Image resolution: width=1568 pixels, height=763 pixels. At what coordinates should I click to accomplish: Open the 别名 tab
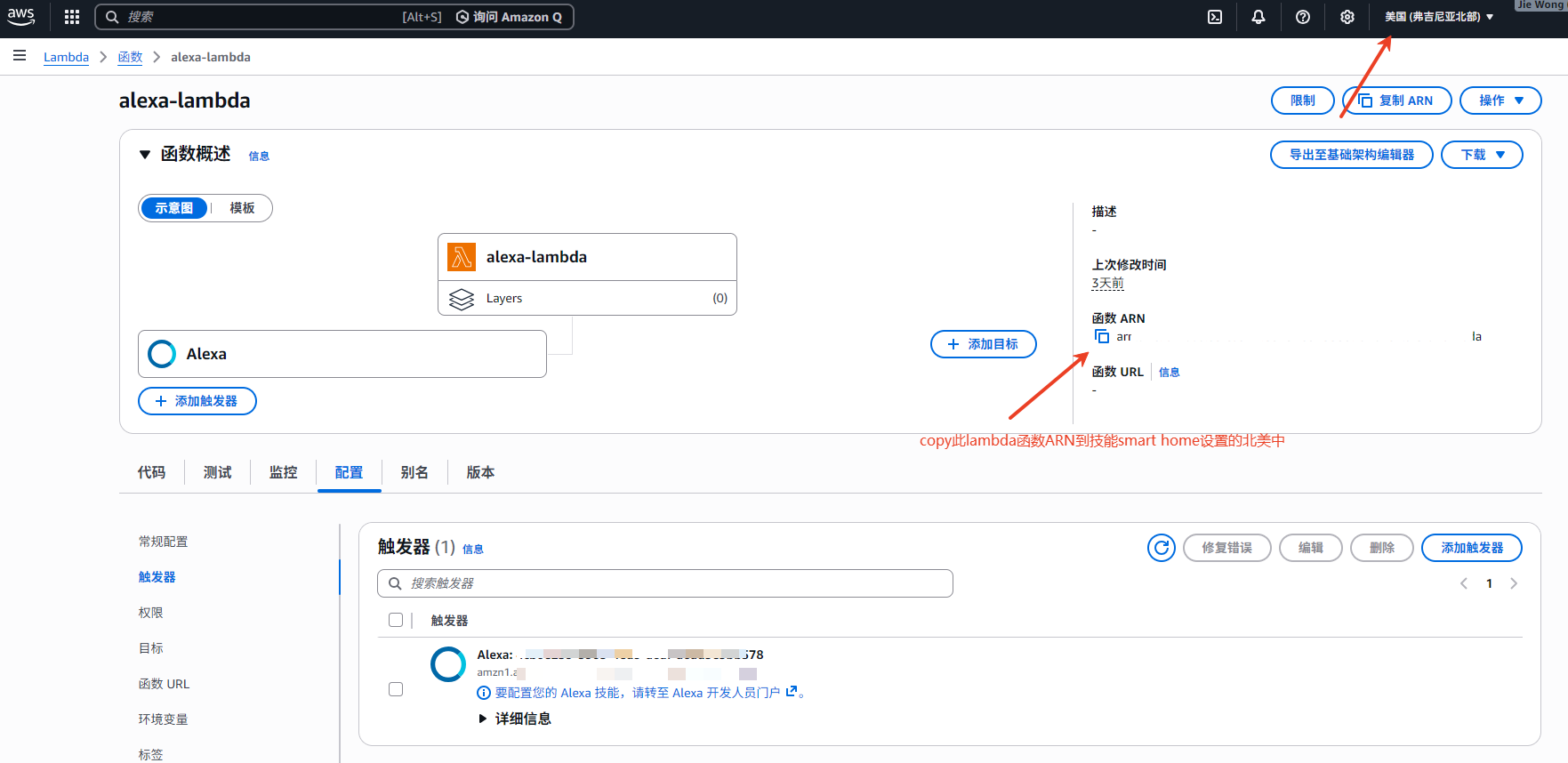tap(414, 472)
